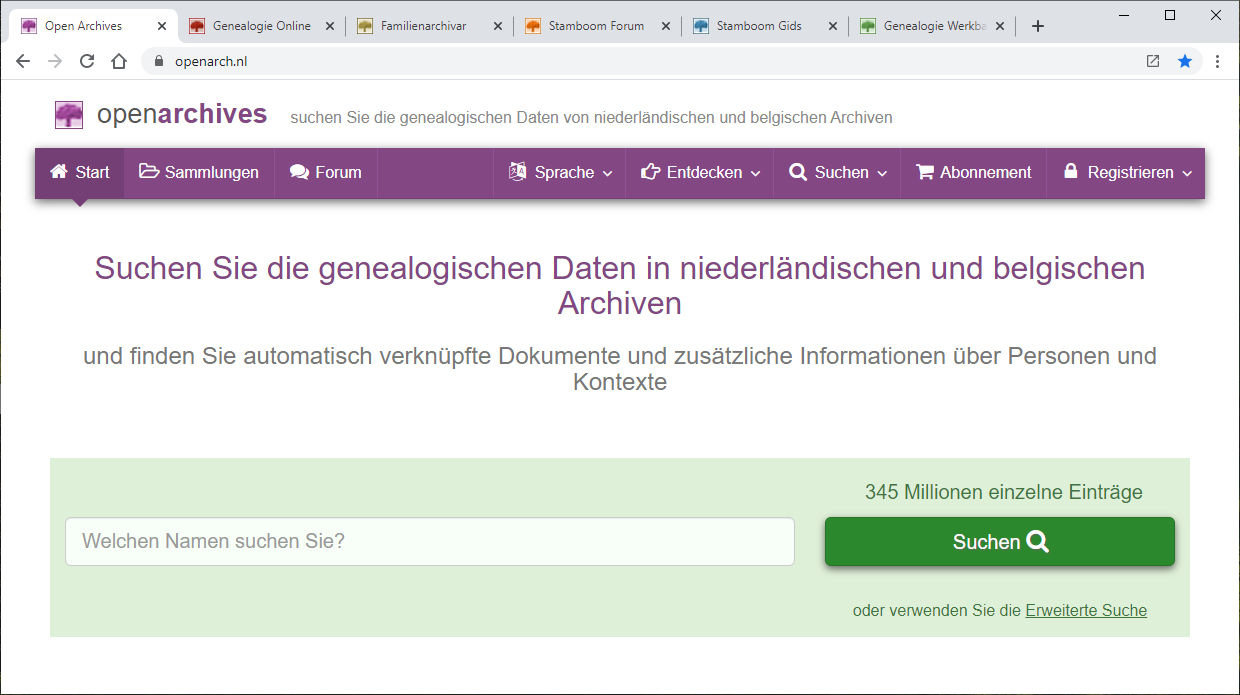Click the subtitle about verknüpfte Dokumente

620,368
